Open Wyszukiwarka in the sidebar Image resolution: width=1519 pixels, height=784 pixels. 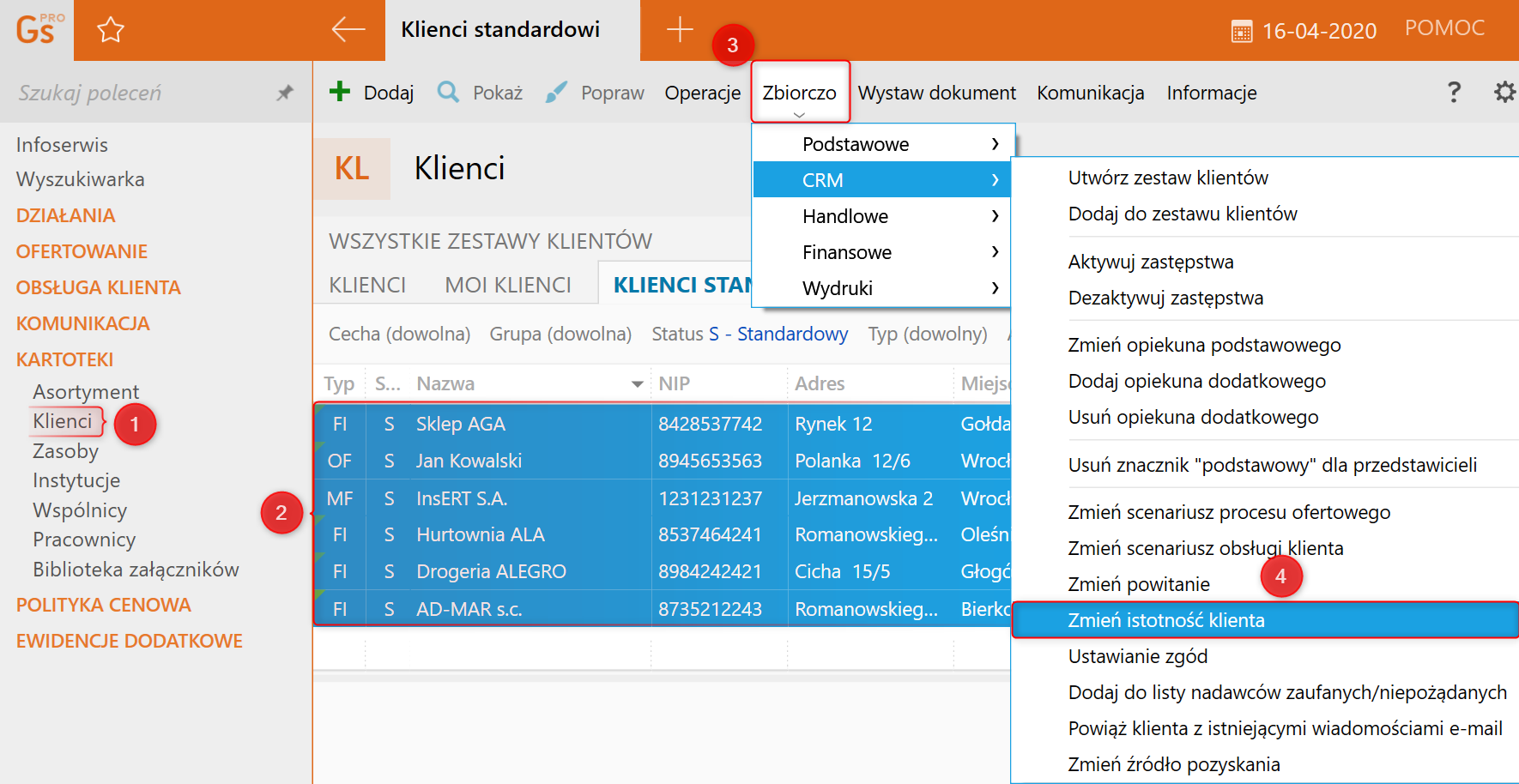coord(80,179)
